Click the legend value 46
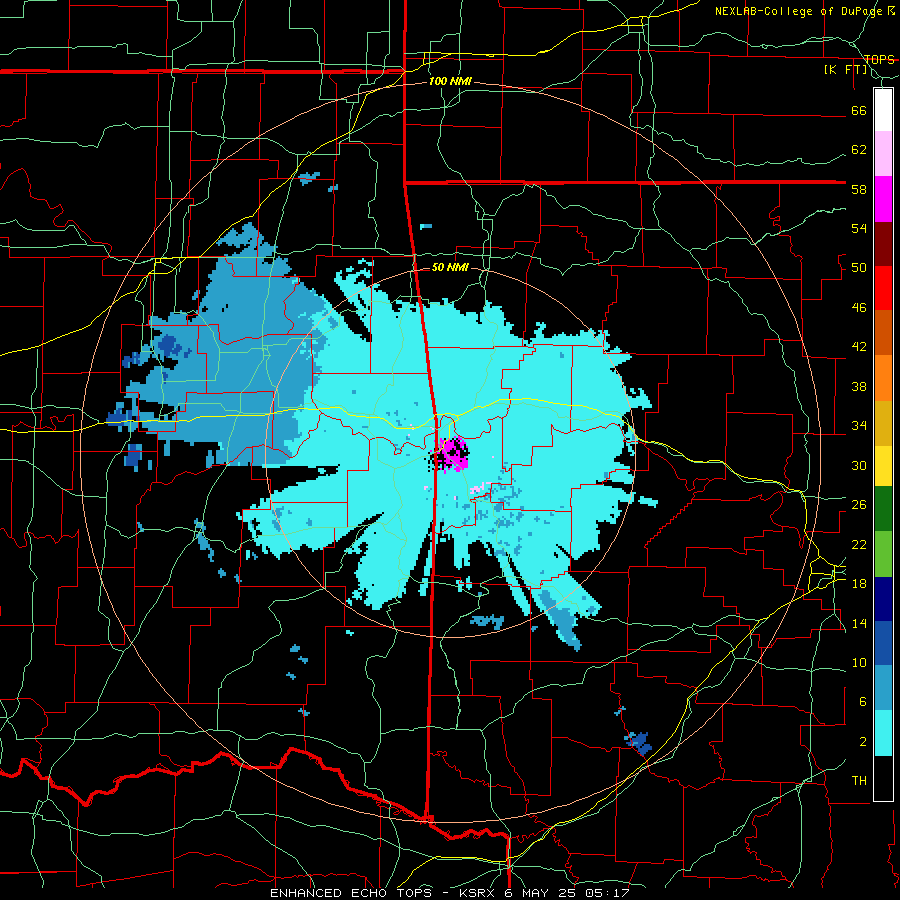The height and width of the screenshot is (900, 900). click(x=859, y=307)
